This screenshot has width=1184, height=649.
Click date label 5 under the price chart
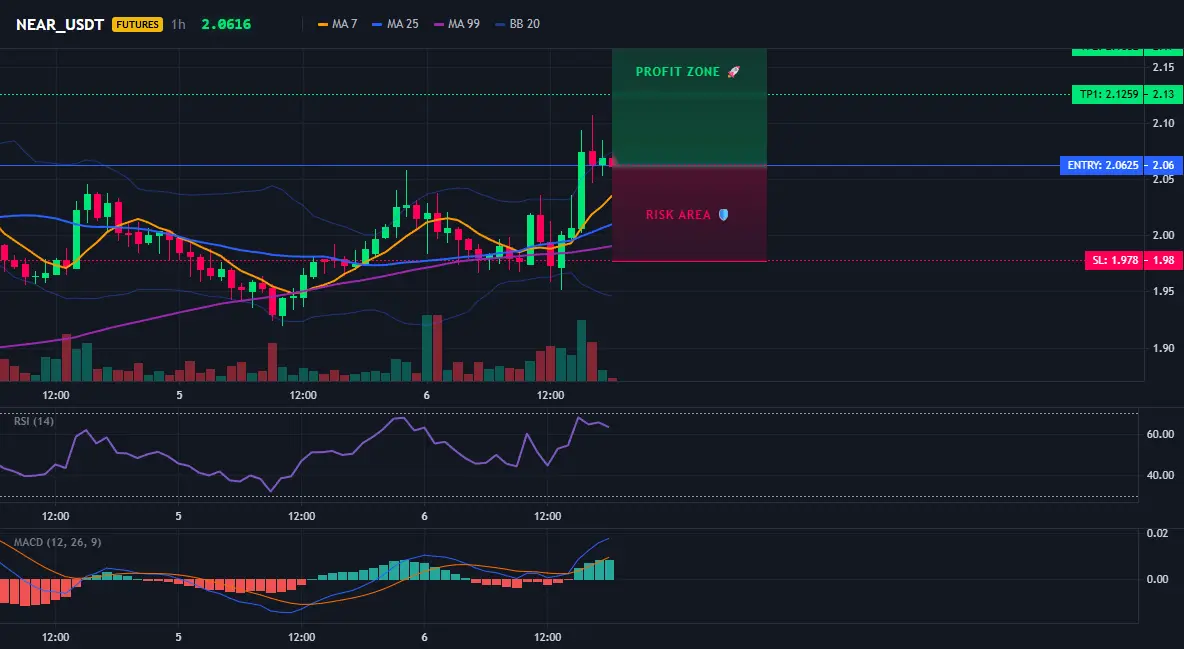click(179, 395)
